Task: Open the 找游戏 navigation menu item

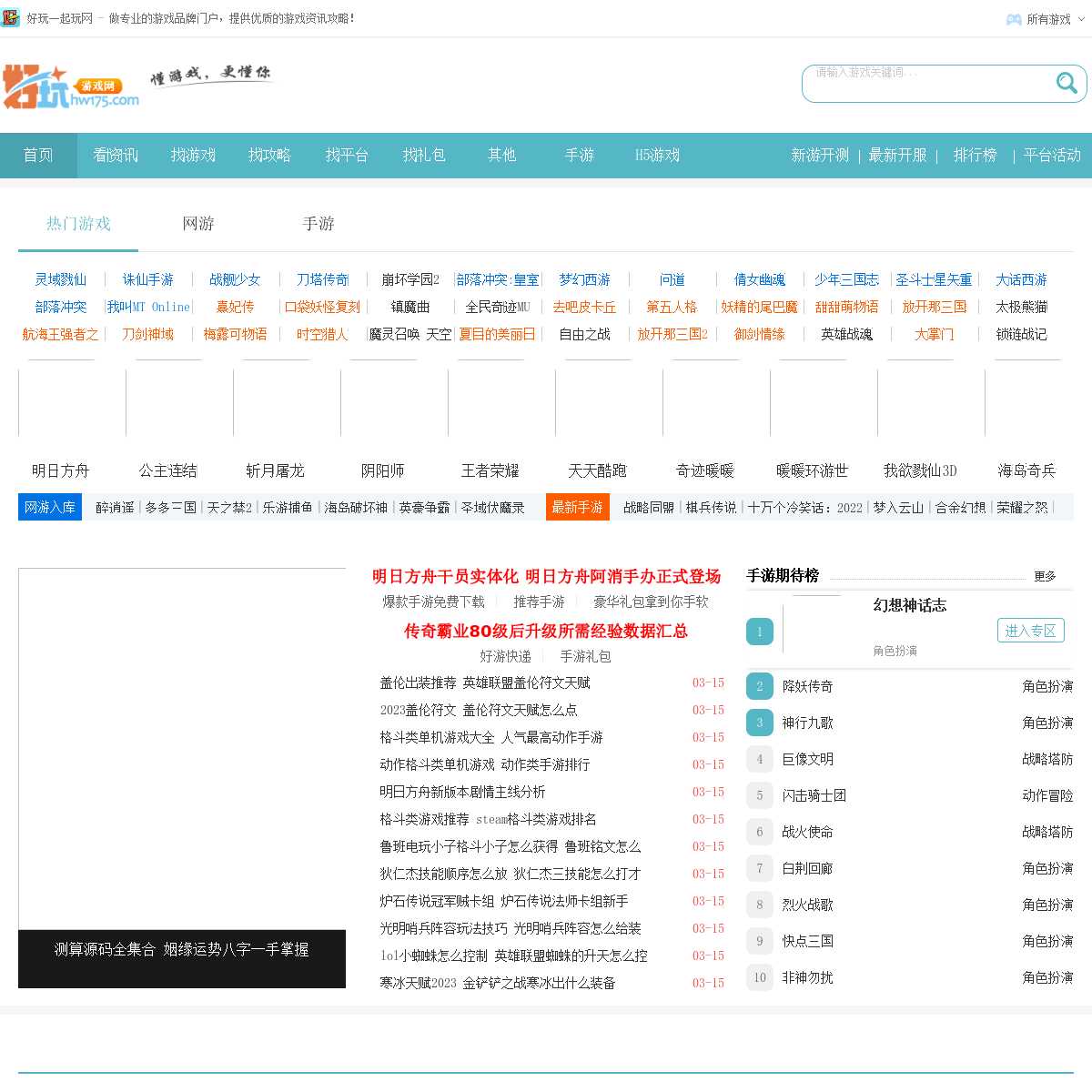Action: (x=193, y=156)
